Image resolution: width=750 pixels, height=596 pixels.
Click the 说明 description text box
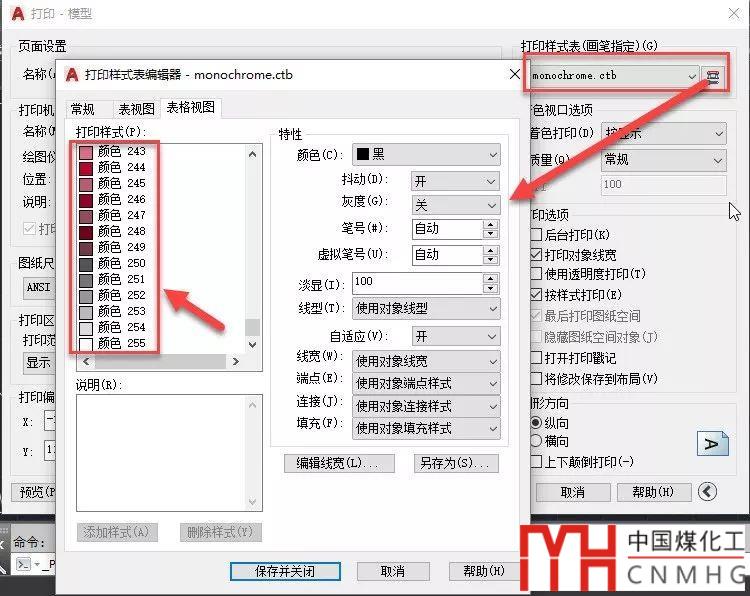169,453
